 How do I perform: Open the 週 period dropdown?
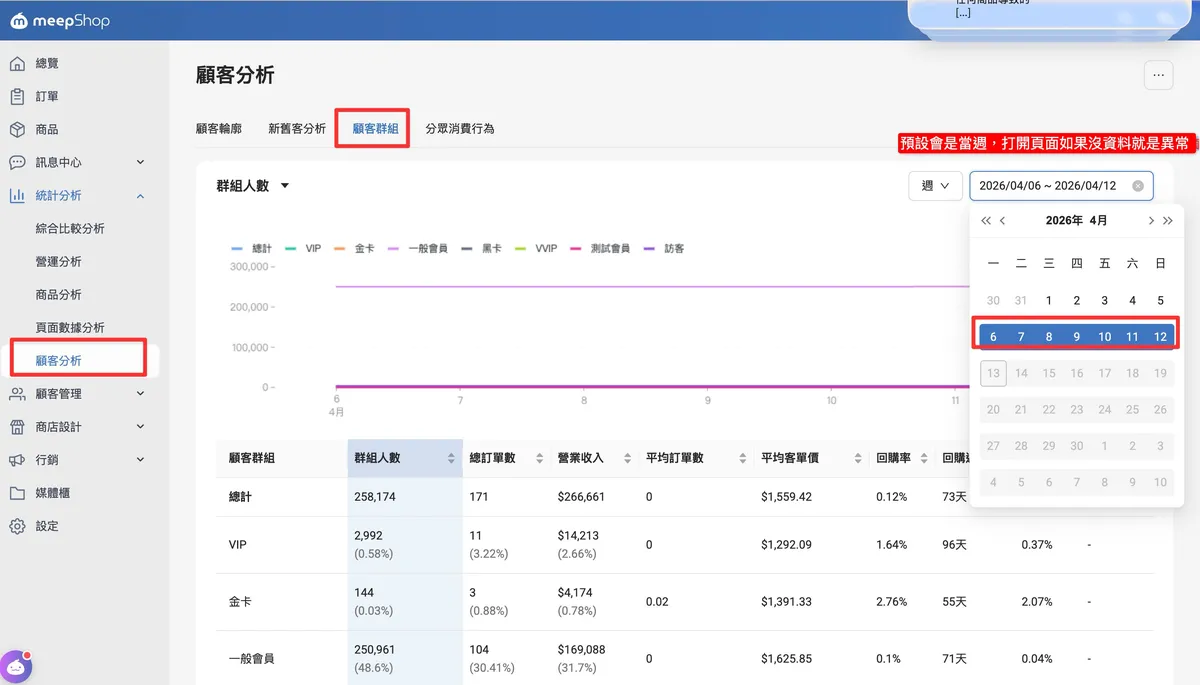[x=935, y=186]
